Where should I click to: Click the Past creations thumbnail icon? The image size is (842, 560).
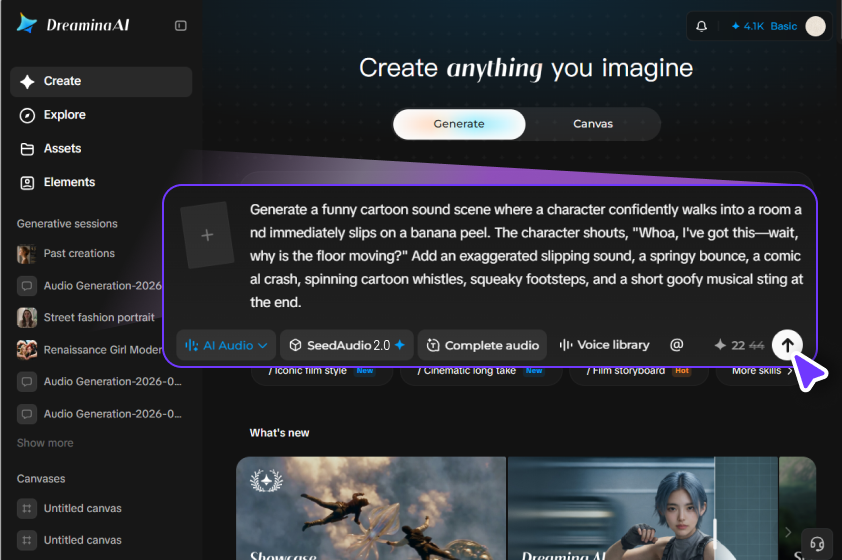pyautogui.click(x=27, y=253)
